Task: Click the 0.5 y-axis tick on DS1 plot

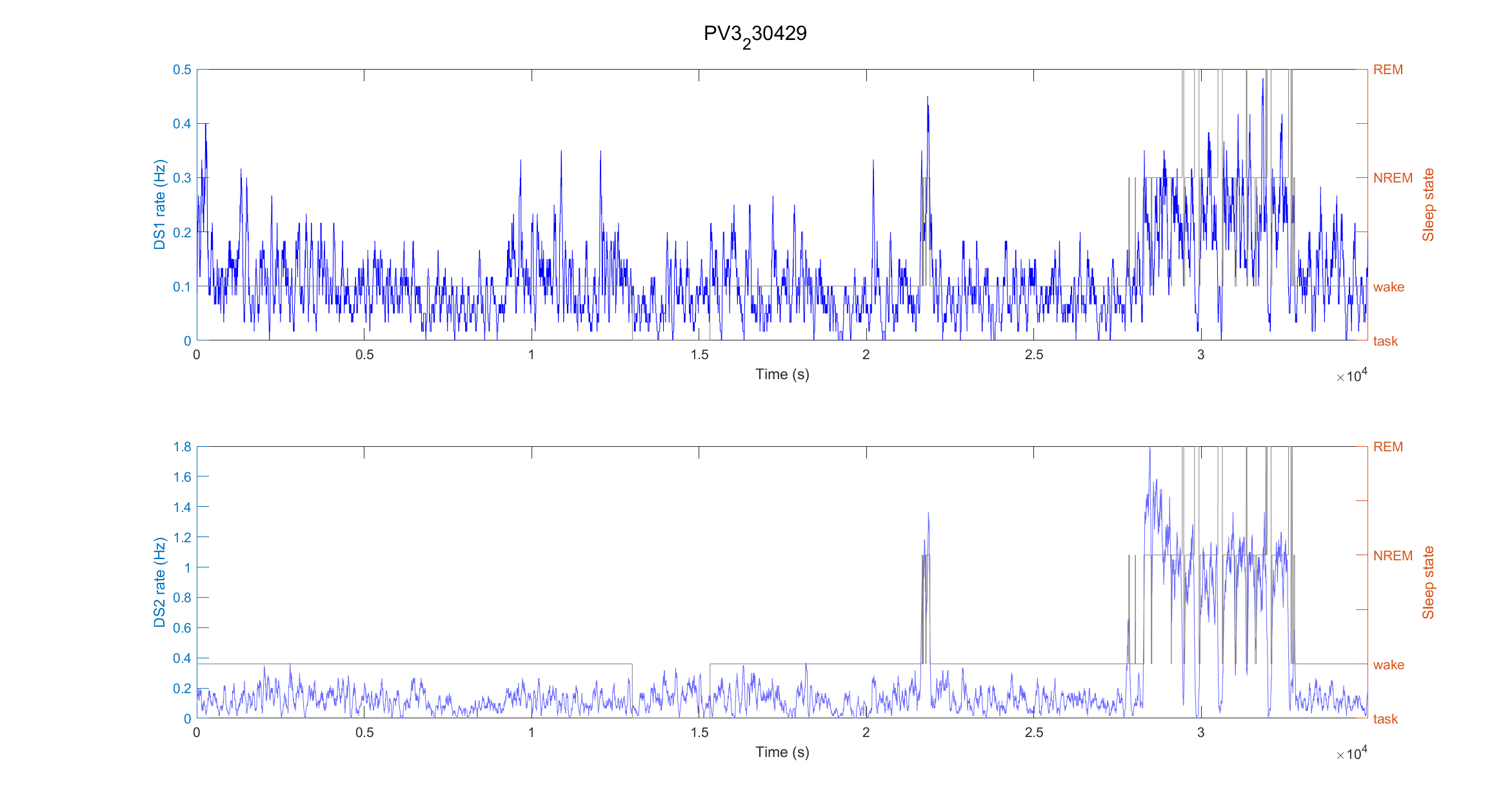Action: pos(182,70)
